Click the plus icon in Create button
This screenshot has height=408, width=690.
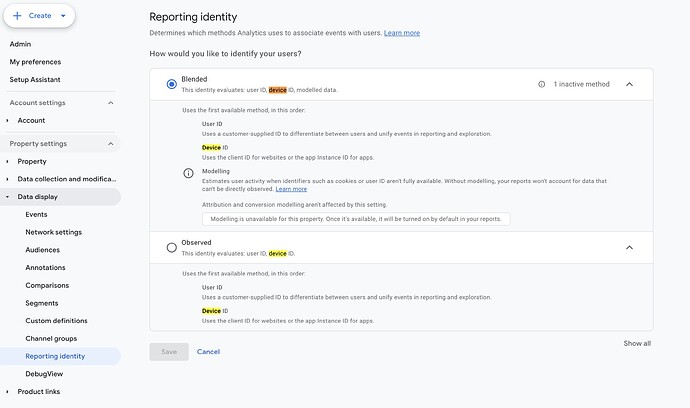[17, 16]
